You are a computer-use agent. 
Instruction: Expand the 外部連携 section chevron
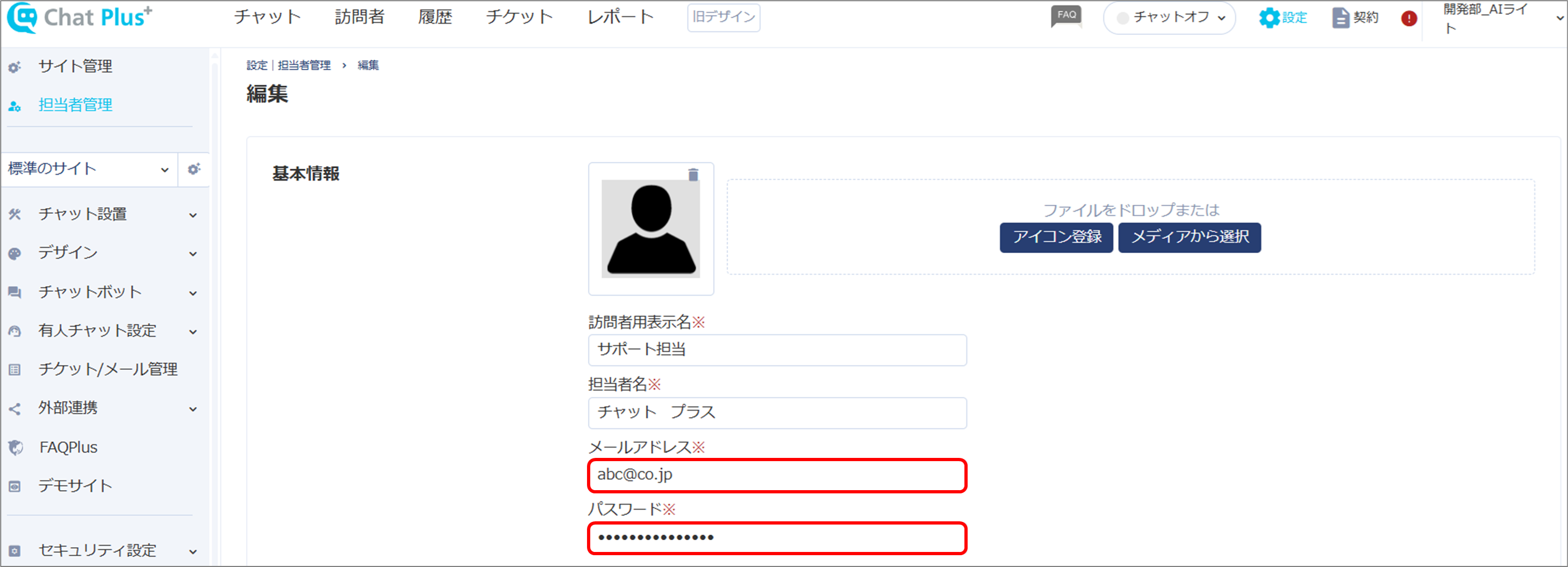193,410
